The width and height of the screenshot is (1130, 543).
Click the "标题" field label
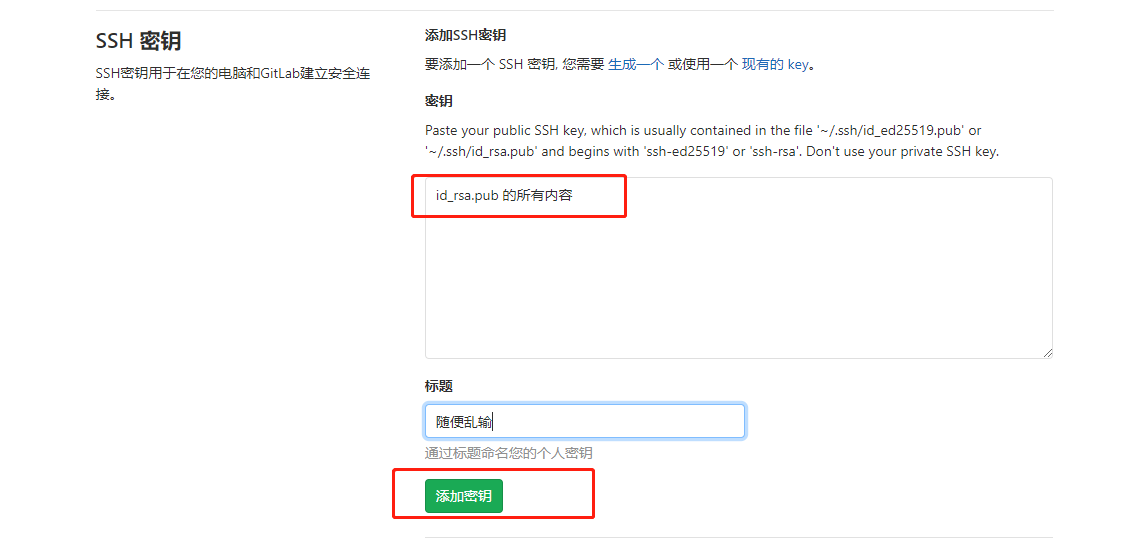click(439, 386)
